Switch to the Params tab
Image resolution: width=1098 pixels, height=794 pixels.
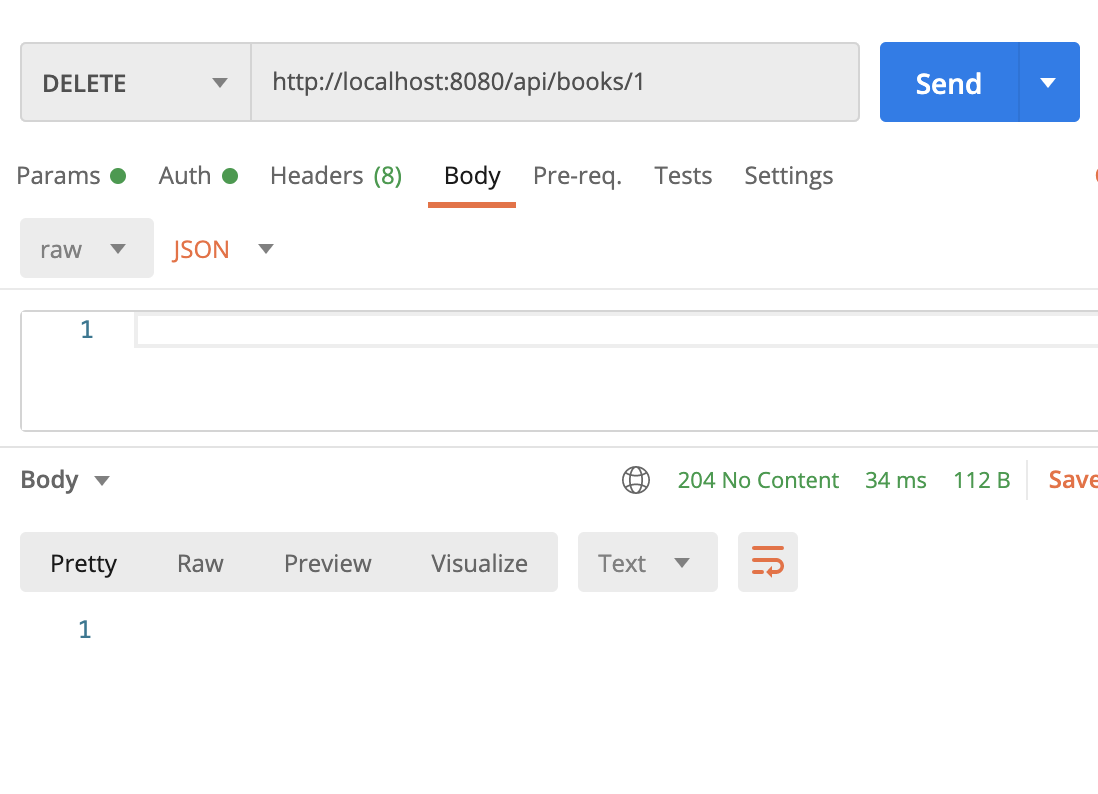click(71, 176)
